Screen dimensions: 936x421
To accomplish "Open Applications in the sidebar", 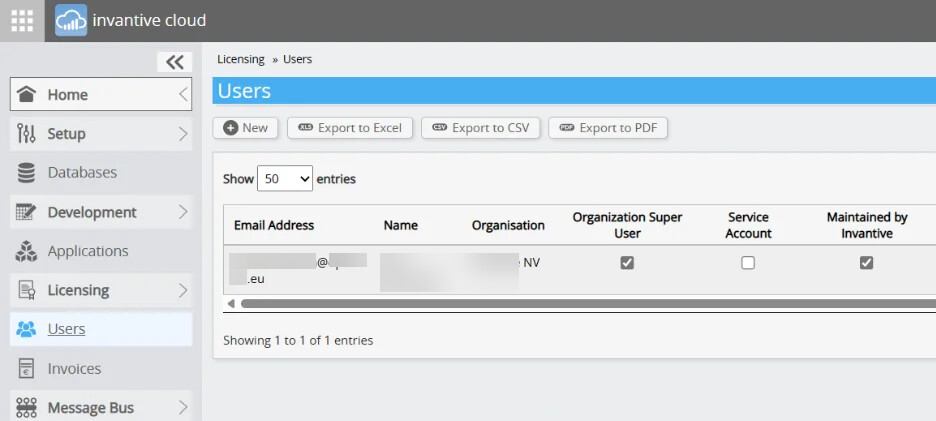I will [x=101, y=251].
